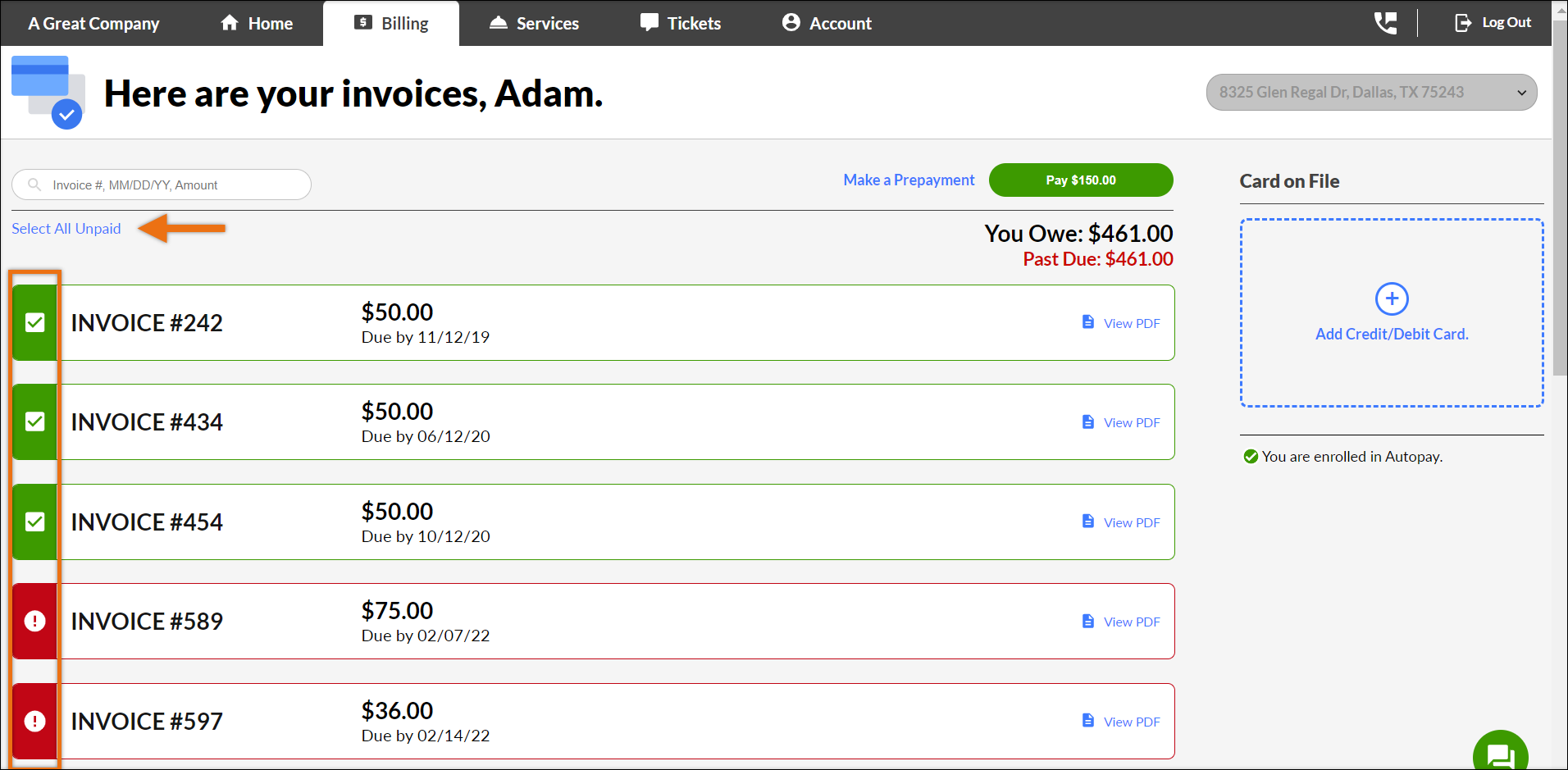Click A Great Company brand name

tap(93, 23)
